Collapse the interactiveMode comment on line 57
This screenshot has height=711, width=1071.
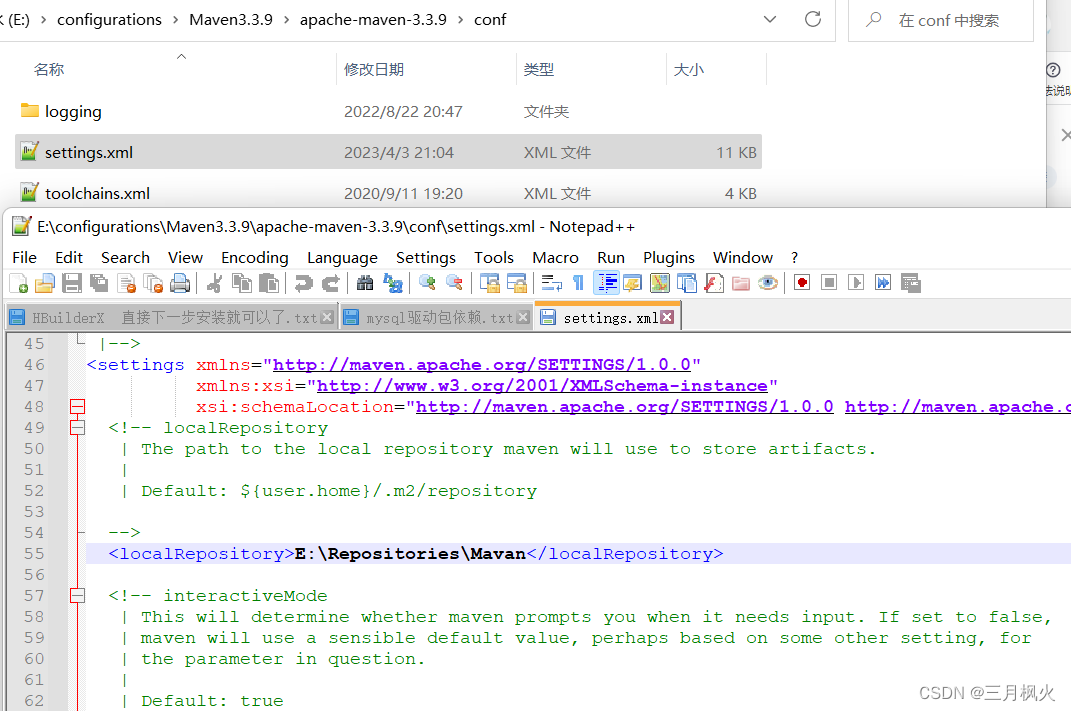coord(78,596)
